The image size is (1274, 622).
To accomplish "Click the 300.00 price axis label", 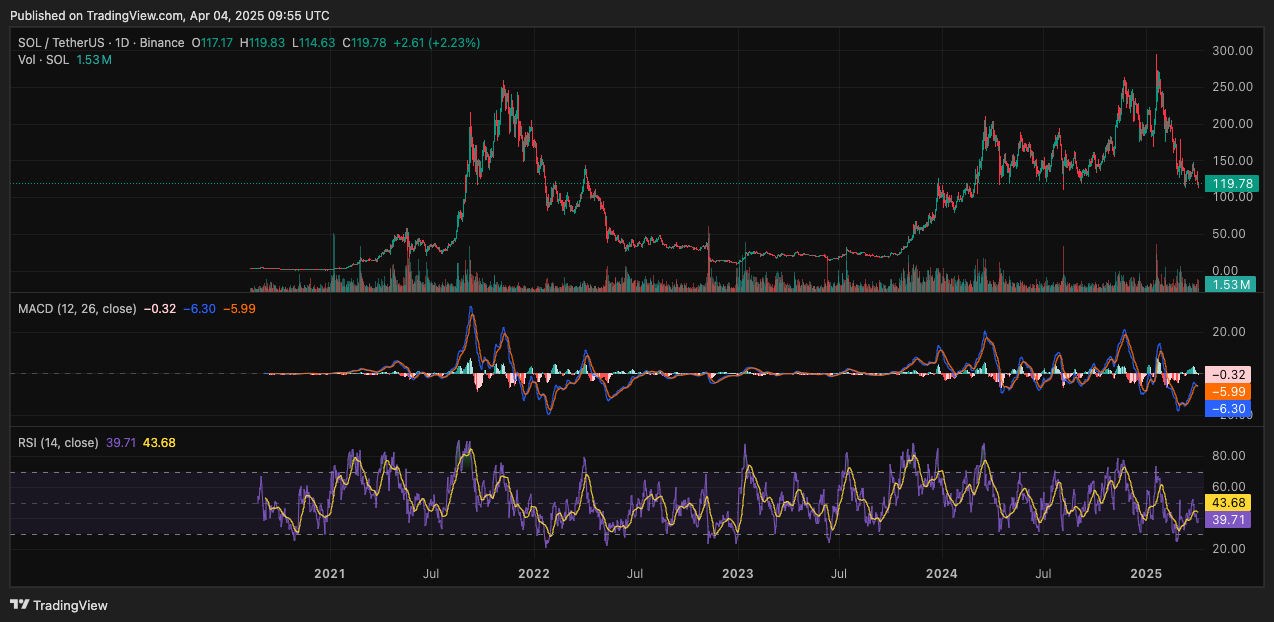I will pyautogui.click(x=1231, y=50).
